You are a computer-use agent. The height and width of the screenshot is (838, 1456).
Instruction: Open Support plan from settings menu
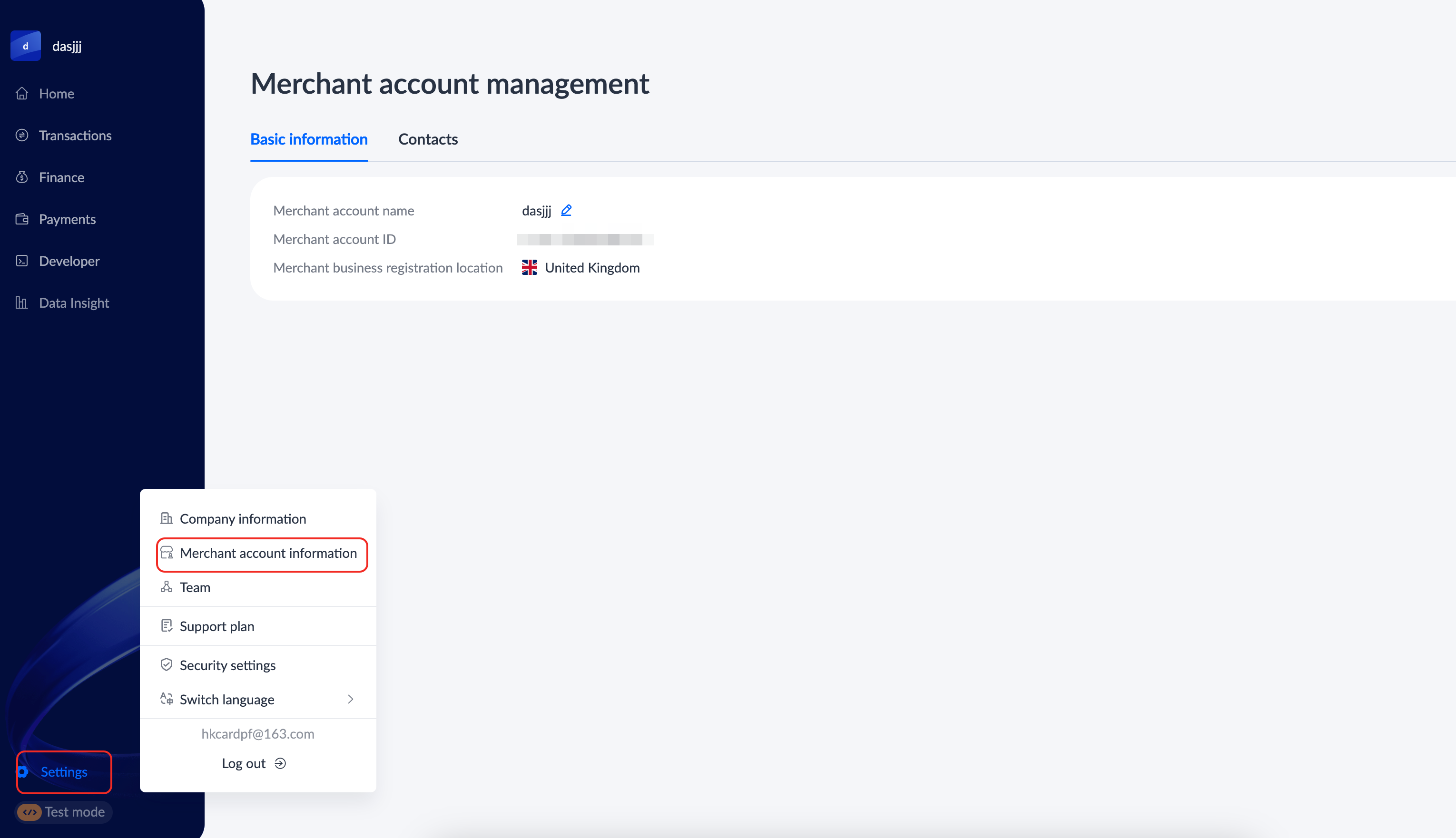click(216, 626)
